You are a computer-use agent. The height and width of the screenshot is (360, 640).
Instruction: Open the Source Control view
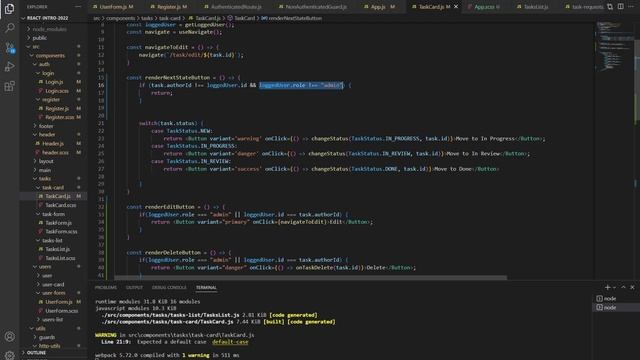click(9, 47)
